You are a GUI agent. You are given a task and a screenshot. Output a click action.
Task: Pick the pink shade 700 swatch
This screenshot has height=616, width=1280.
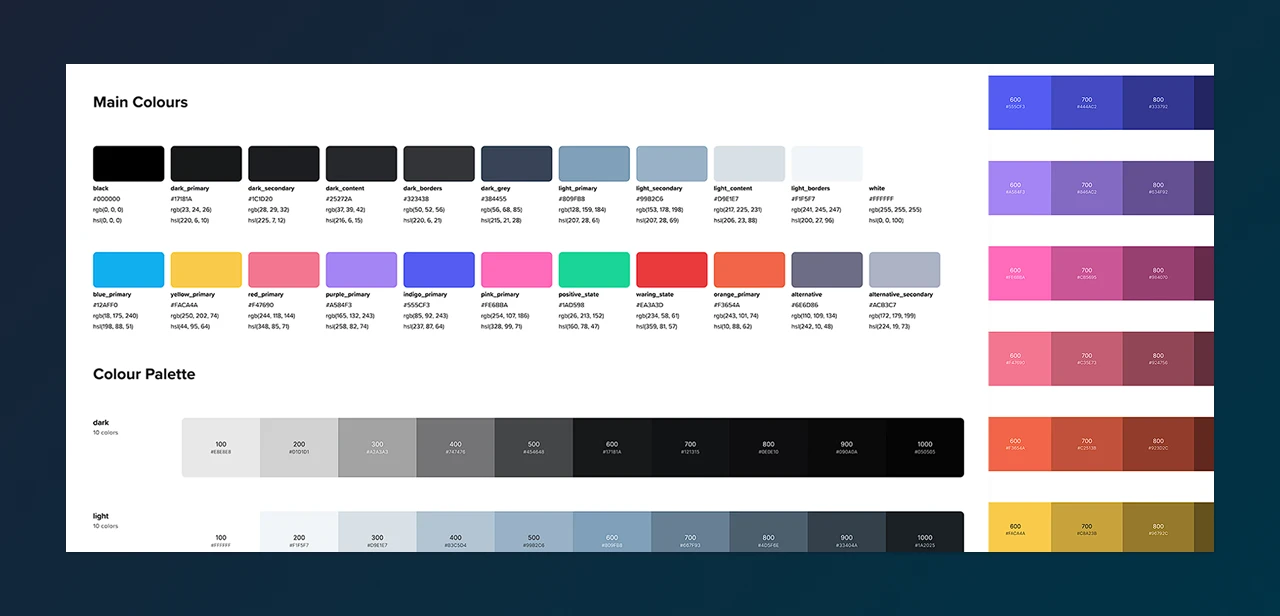pos(1087,273)
